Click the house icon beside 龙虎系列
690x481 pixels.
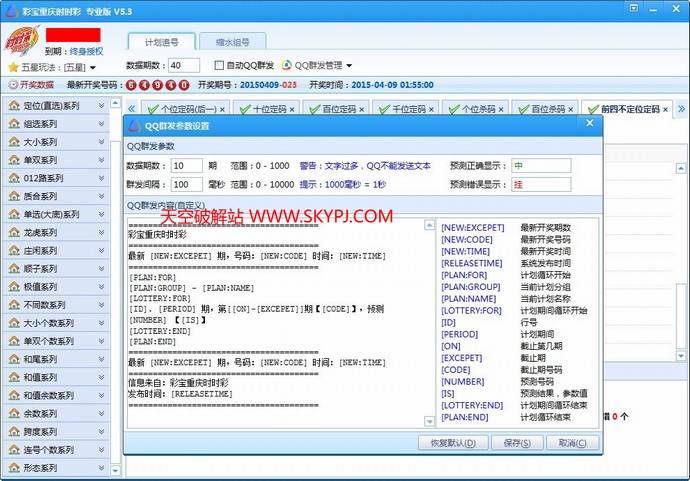(x=14, y=232)
